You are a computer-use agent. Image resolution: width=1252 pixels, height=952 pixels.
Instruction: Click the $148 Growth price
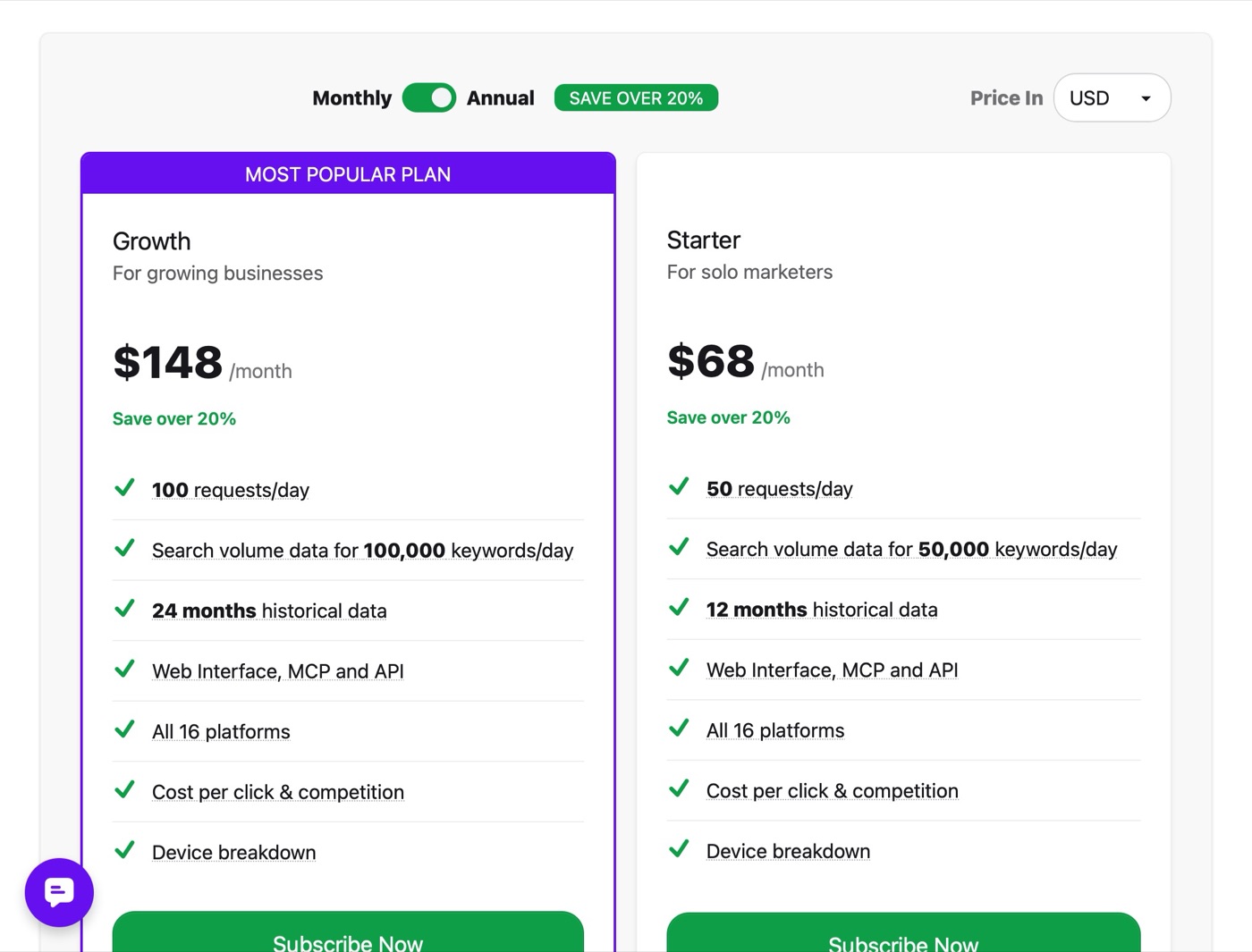(x=167, y=362)
